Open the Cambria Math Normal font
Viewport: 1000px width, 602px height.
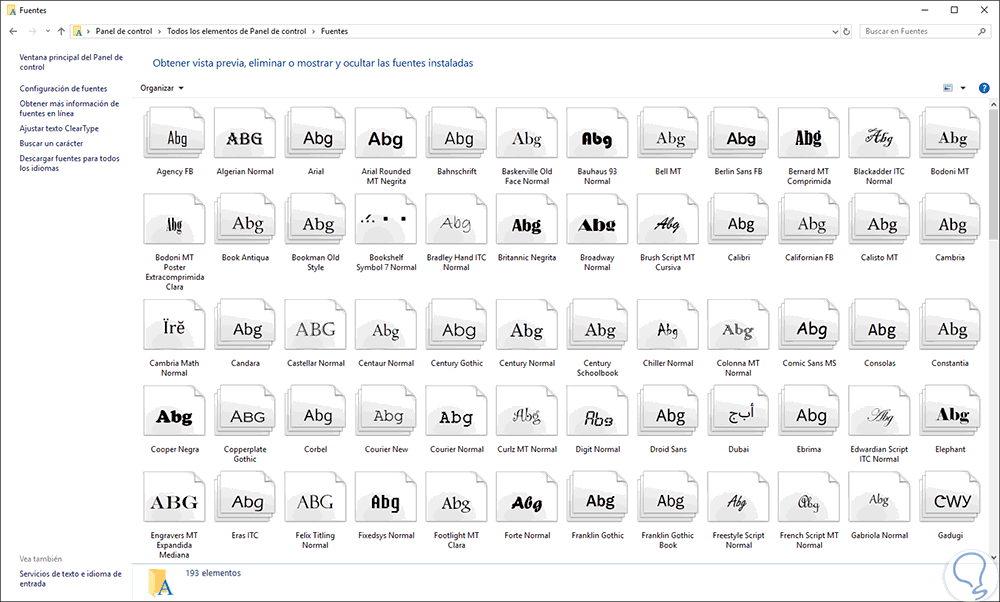coord(174,330)
